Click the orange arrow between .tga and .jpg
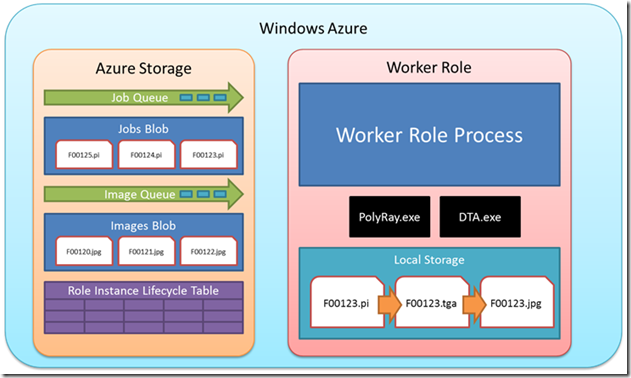The height and width of the screenshot is (378, 631). click(x=474, y=304)
